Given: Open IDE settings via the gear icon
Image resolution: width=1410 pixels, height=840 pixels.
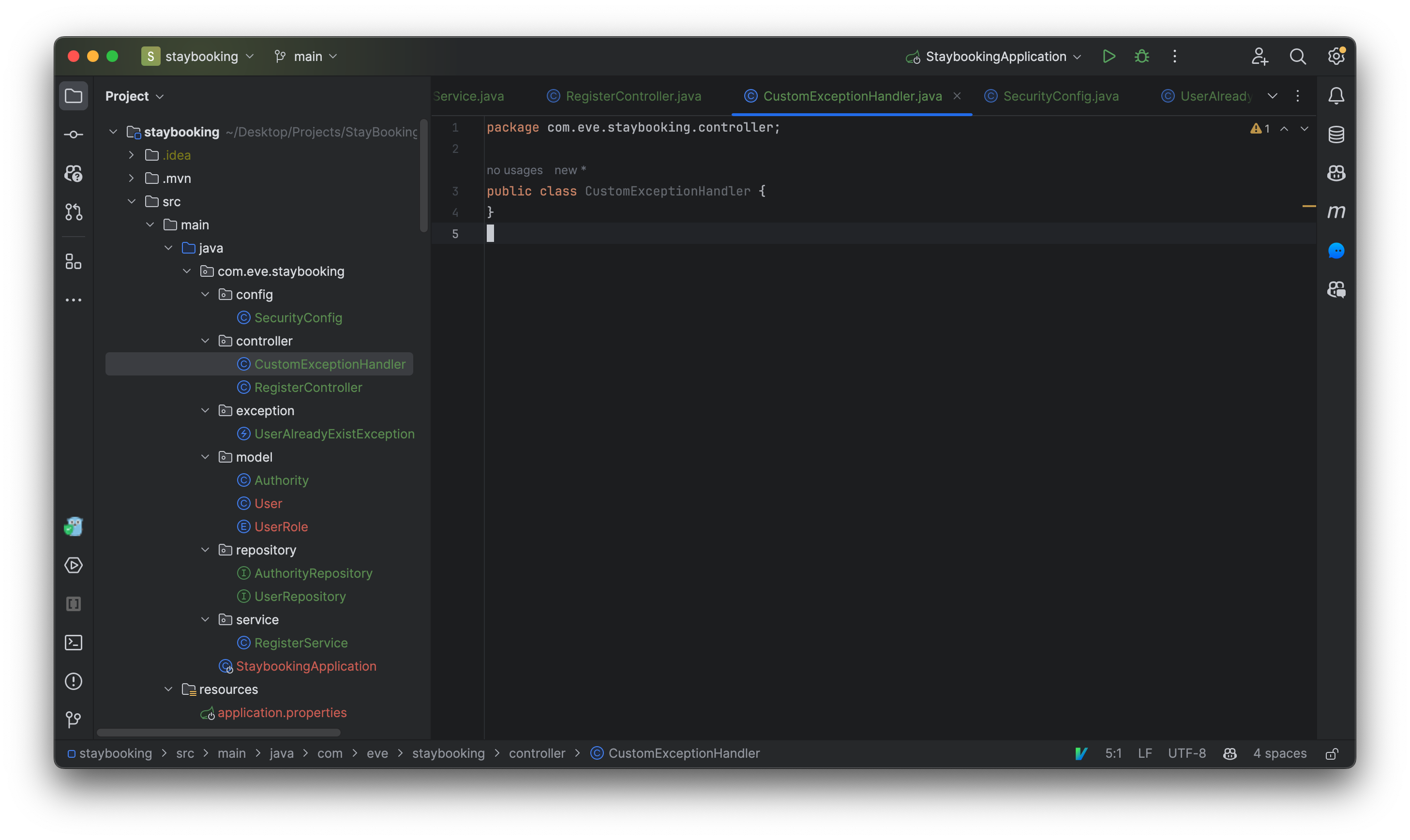Looking at the screenshot, I should pos(1336,56).
